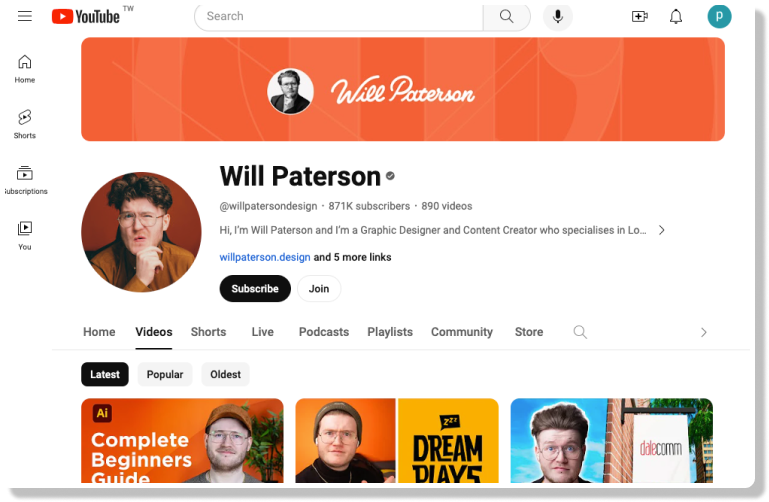
Task: Select the Popular sort chip
Action: (x=165, y=375)
